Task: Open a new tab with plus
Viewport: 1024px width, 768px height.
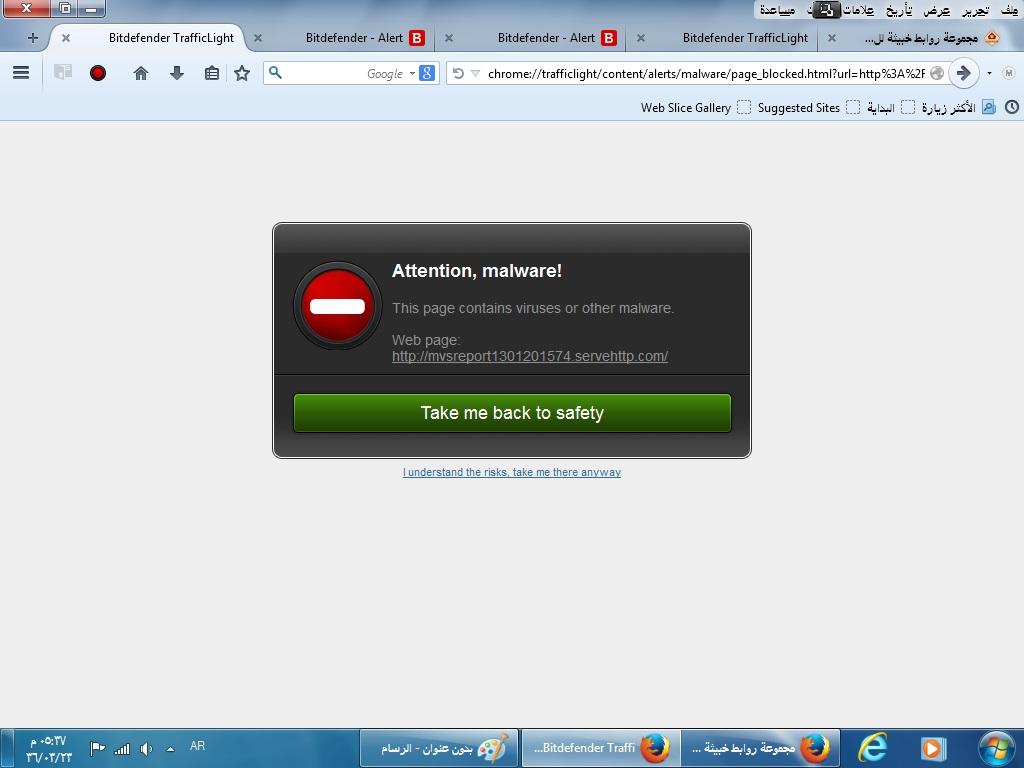Action: (x=33, y=38)
